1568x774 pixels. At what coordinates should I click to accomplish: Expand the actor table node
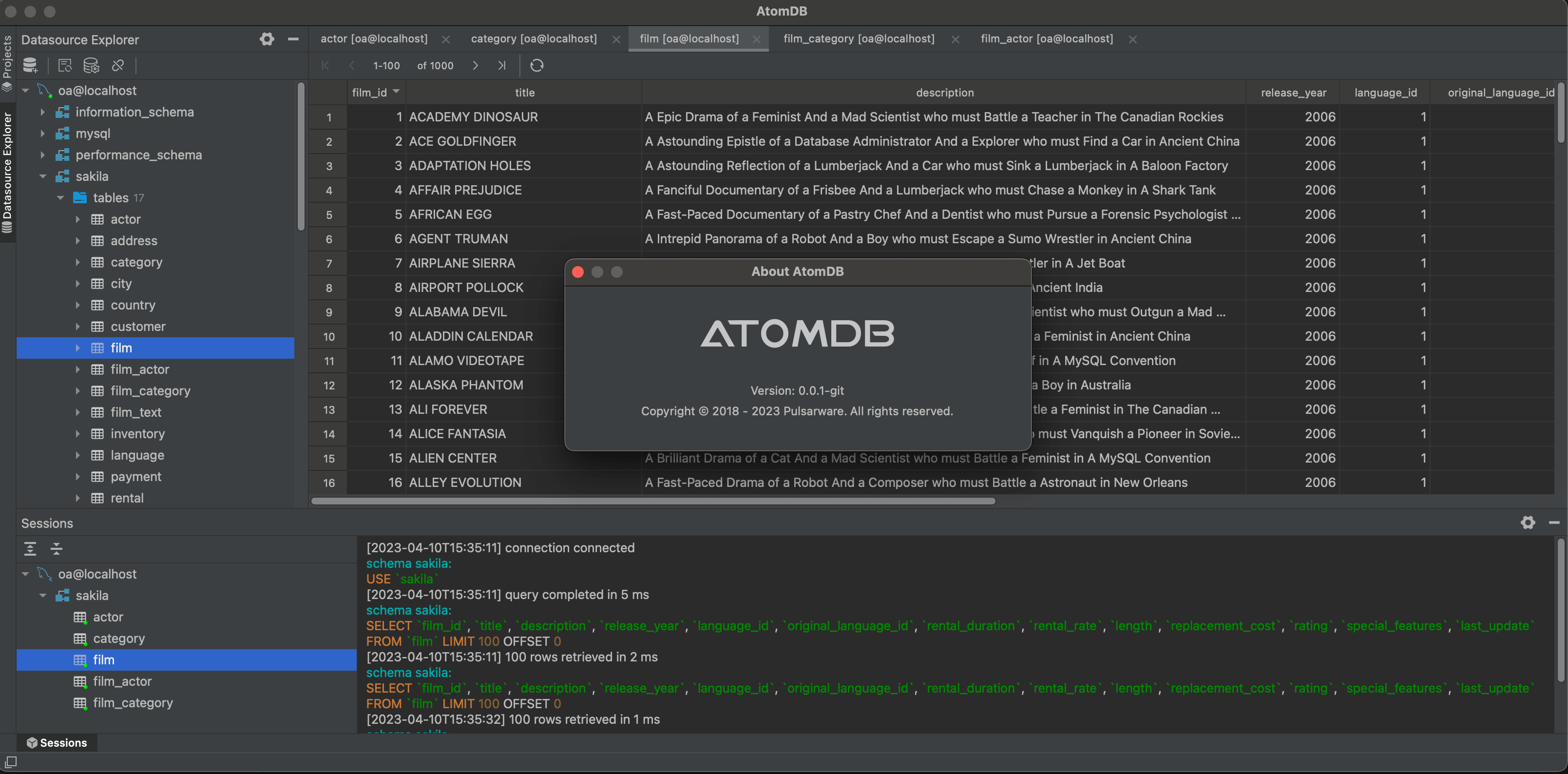point(77,219)
